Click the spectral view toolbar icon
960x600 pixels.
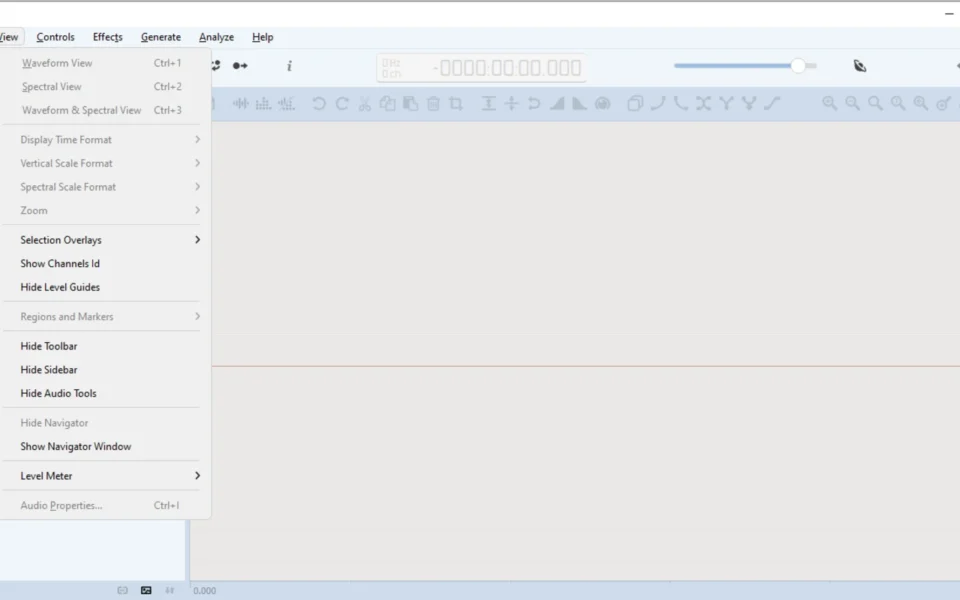(263, 103)
